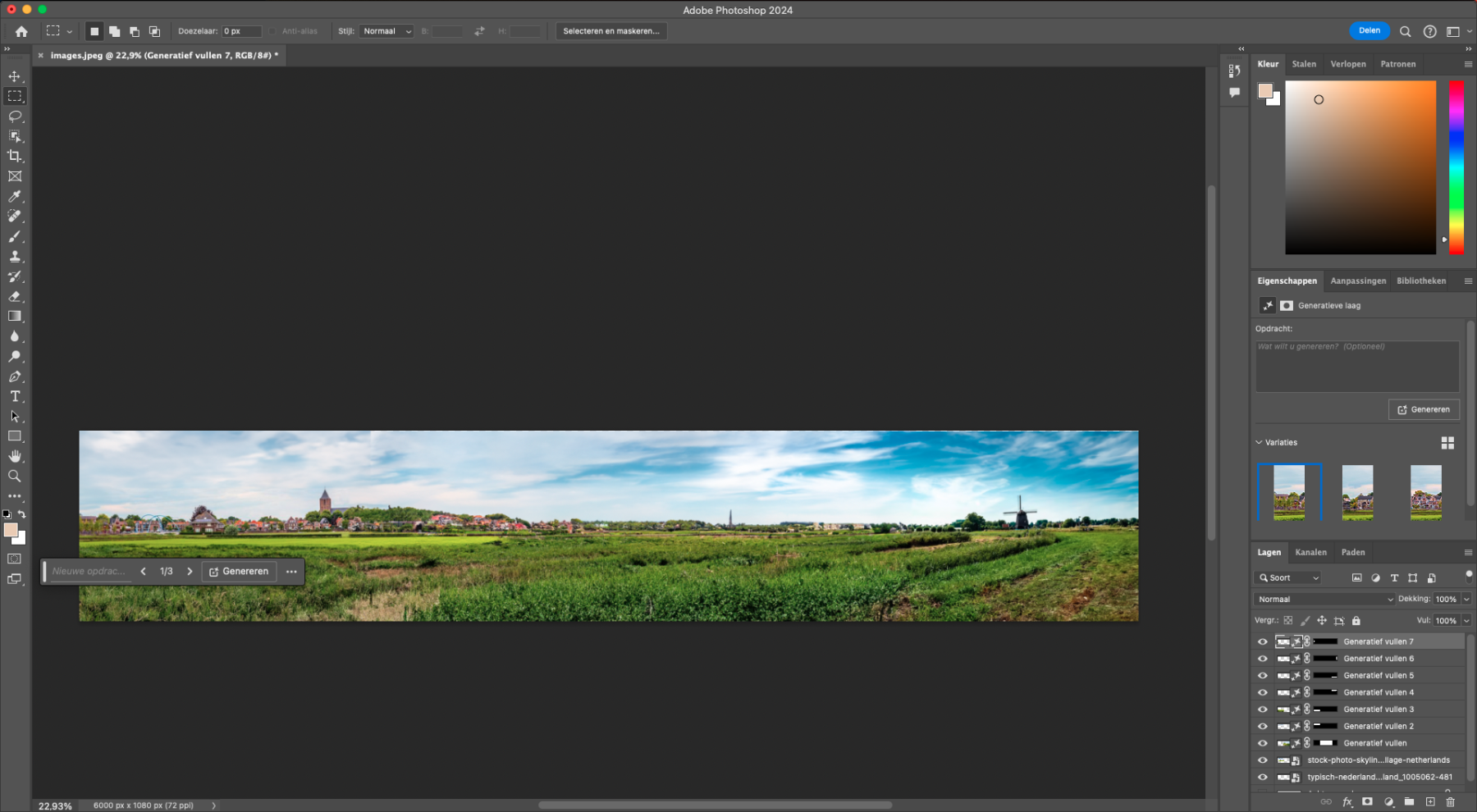Switch to the Aanpassingen tab

[1358, 281]
